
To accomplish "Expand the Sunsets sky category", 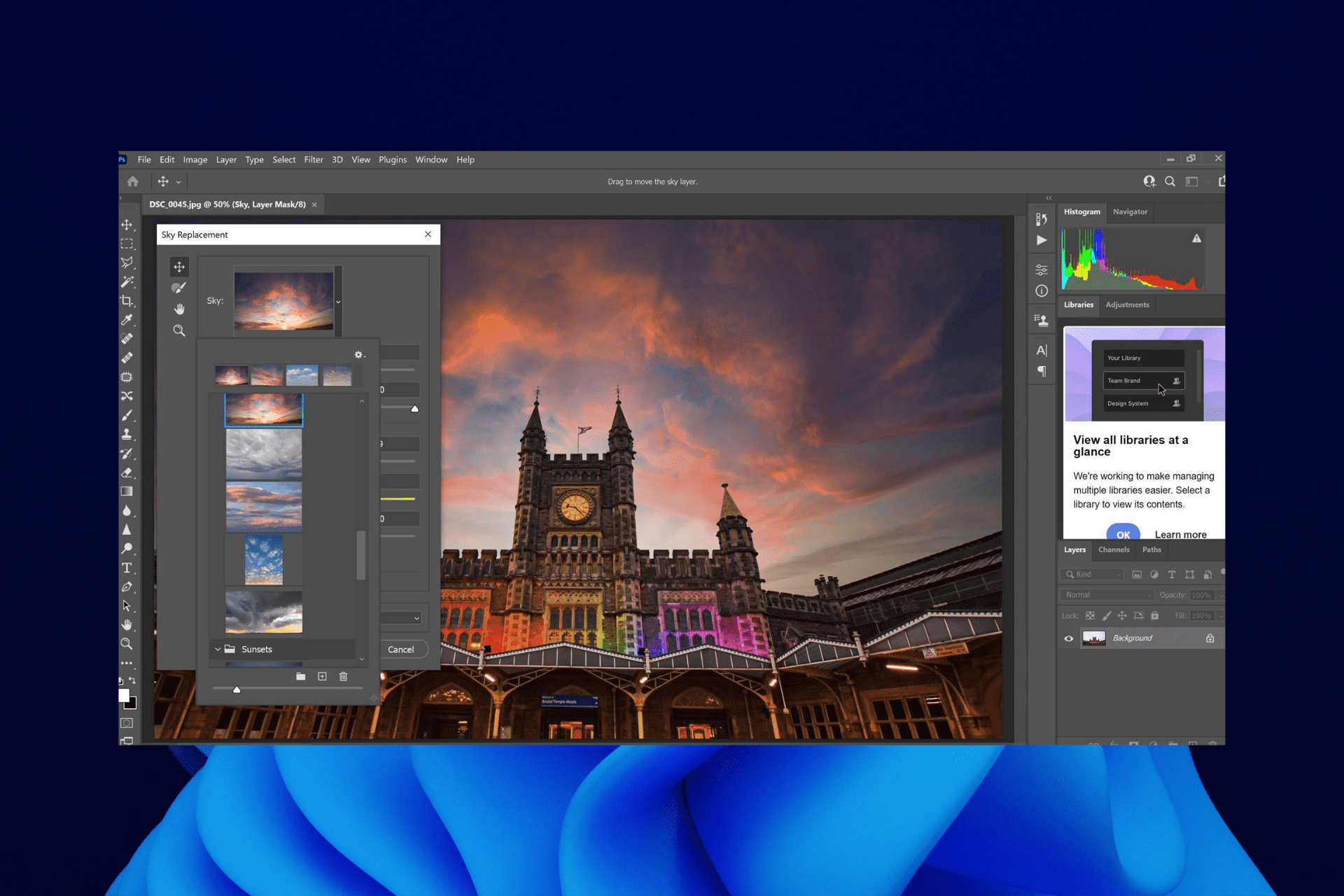I will pyautogui.click(x=216, y=649).
